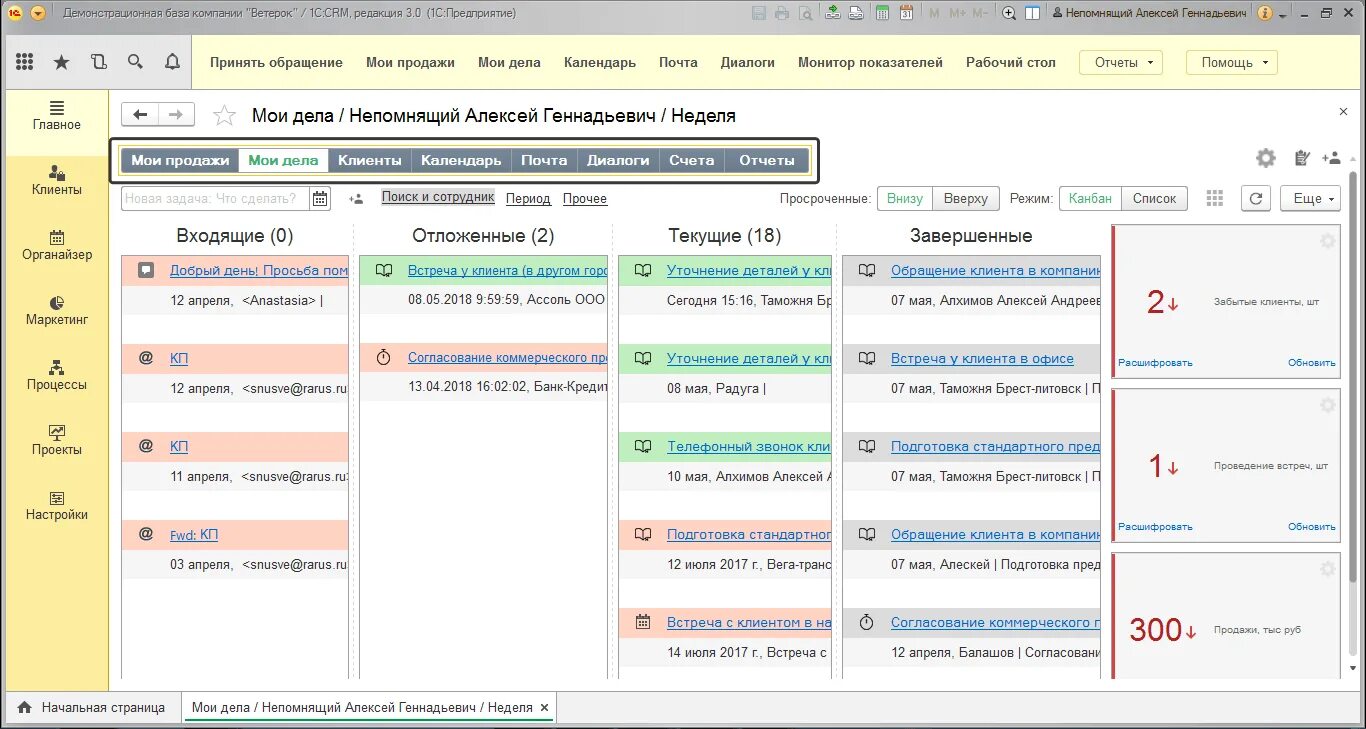Open the info icon in title bar
Image resolution: width=1366 pixels, height=729 pixels.
[x=1265, y=13]
